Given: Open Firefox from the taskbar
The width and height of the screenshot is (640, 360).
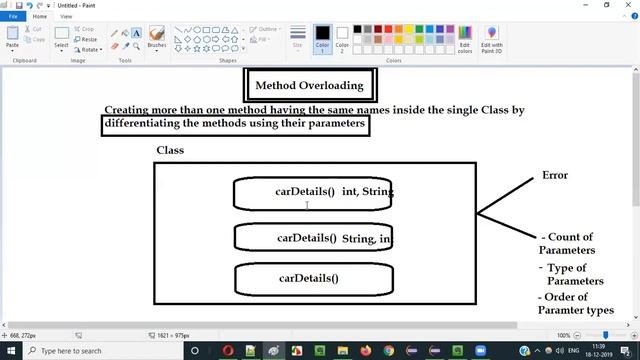Looking at the screenshot, I should pyautogui.click(x=366, y=351).
